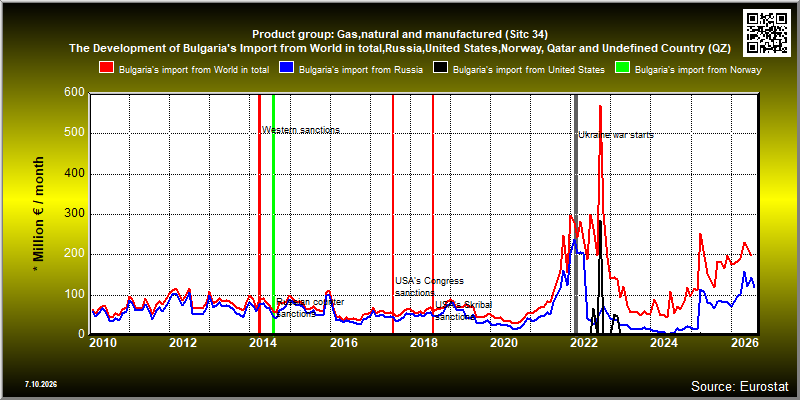Select legend label "Bulgaria's import from Norway"
The height and width of the screenshot is (400, 800).
click(698, 70)
